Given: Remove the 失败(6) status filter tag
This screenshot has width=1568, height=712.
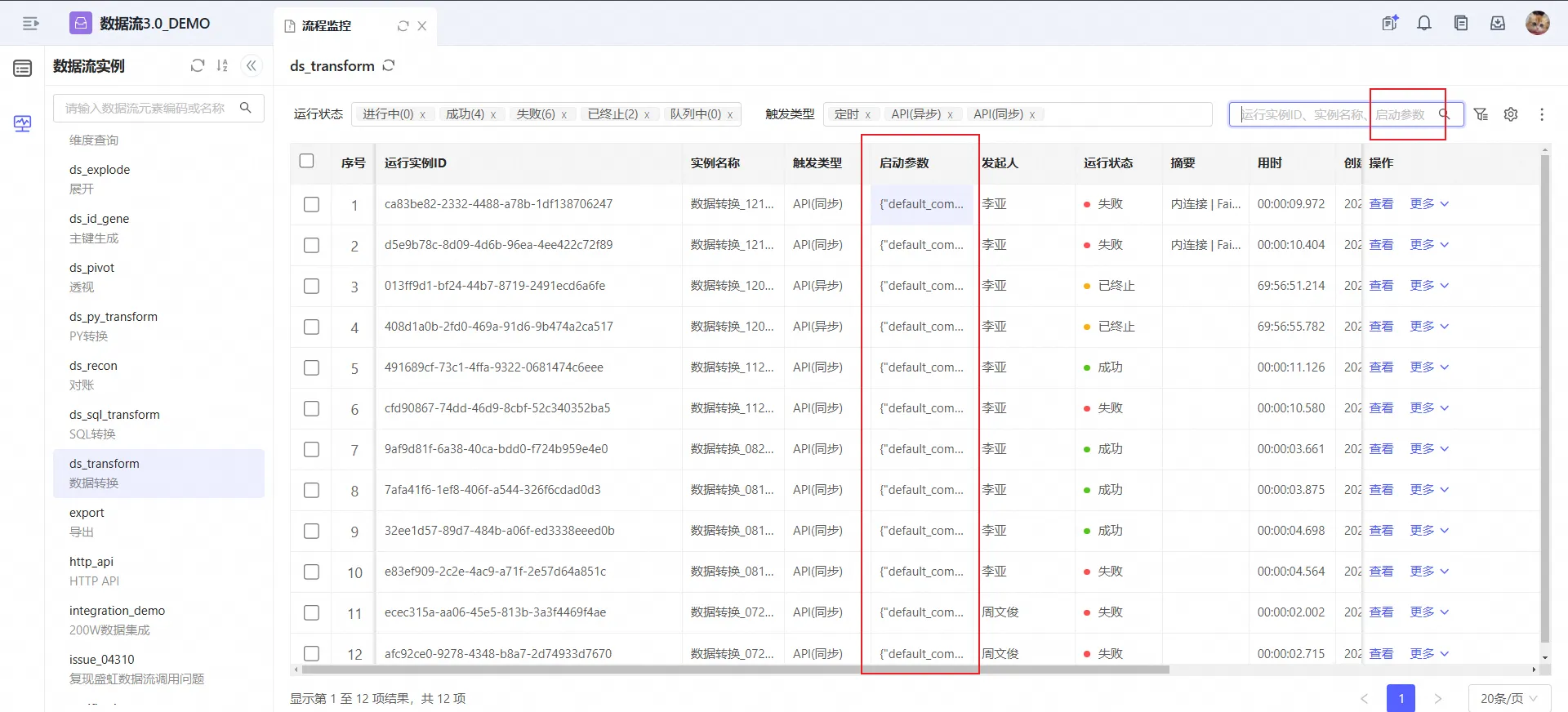Looking at the screenshot, I should tap(563, 115).
